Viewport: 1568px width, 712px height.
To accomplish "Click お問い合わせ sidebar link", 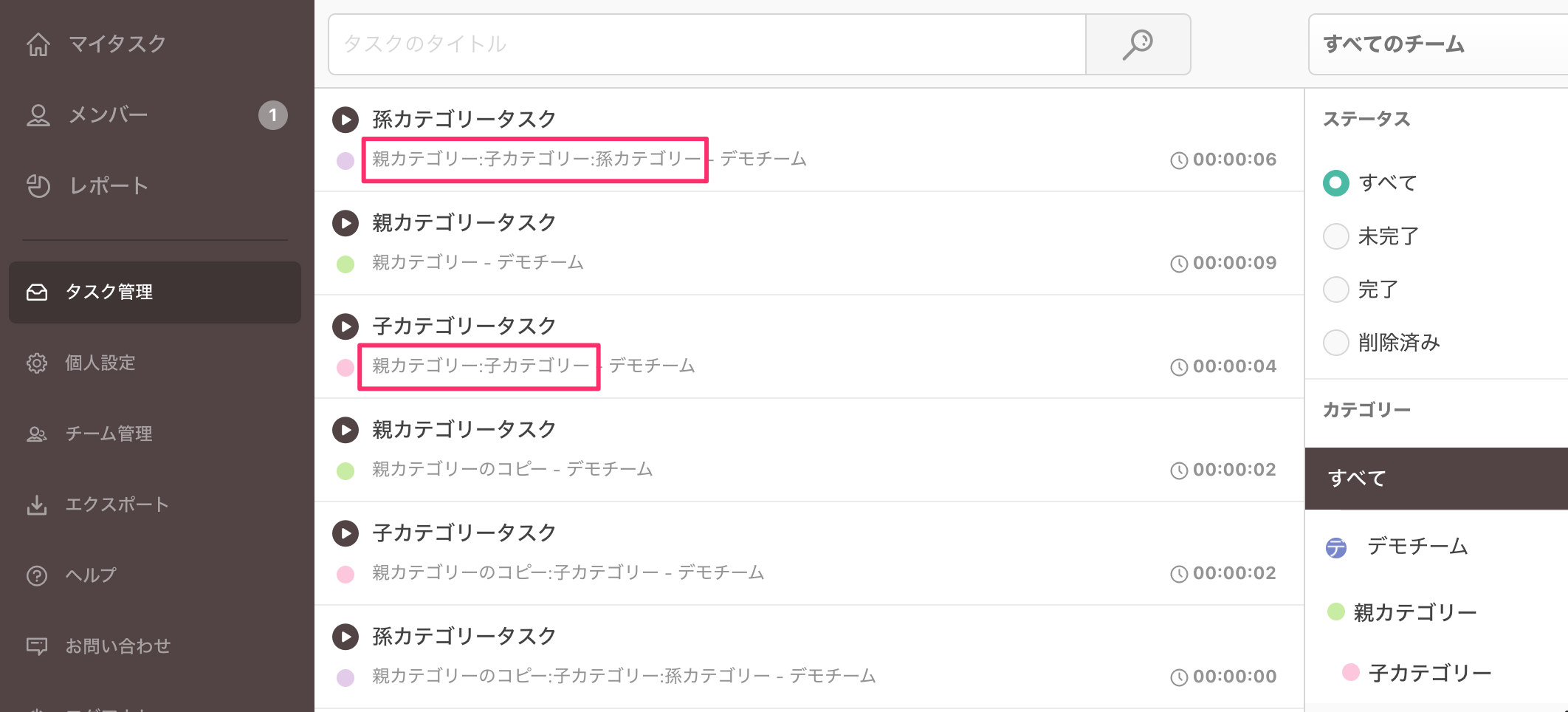I will coord(117,646).
